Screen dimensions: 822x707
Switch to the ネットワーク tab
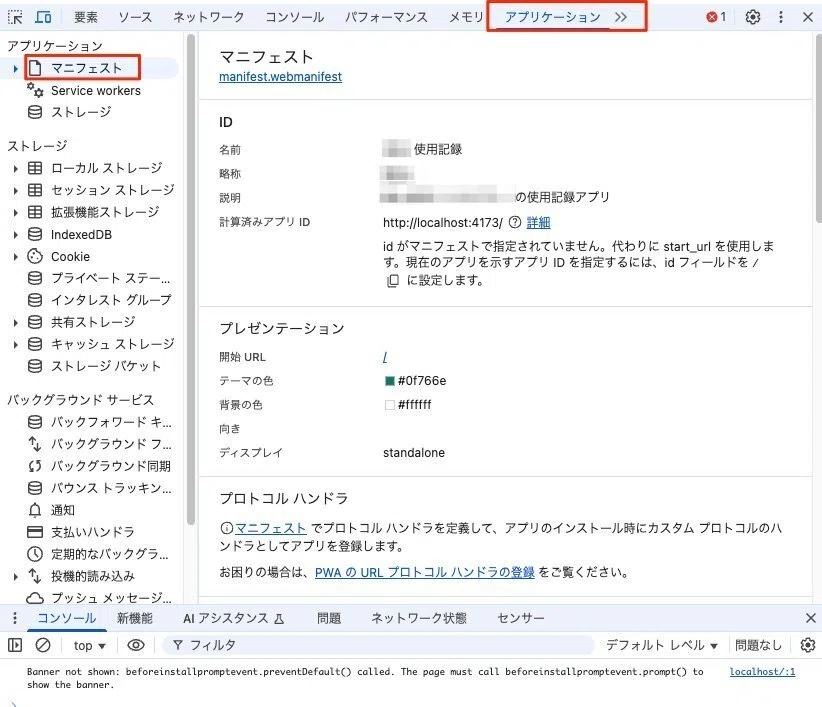point(209,17)
